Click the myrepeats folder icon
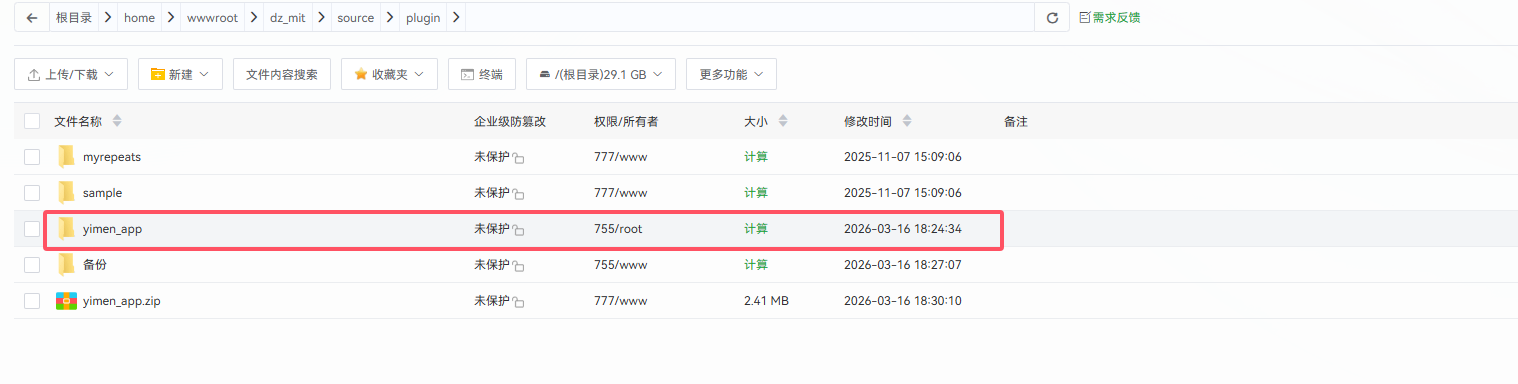This screenshot has width=1518, height=384. (x=66, y=157)
